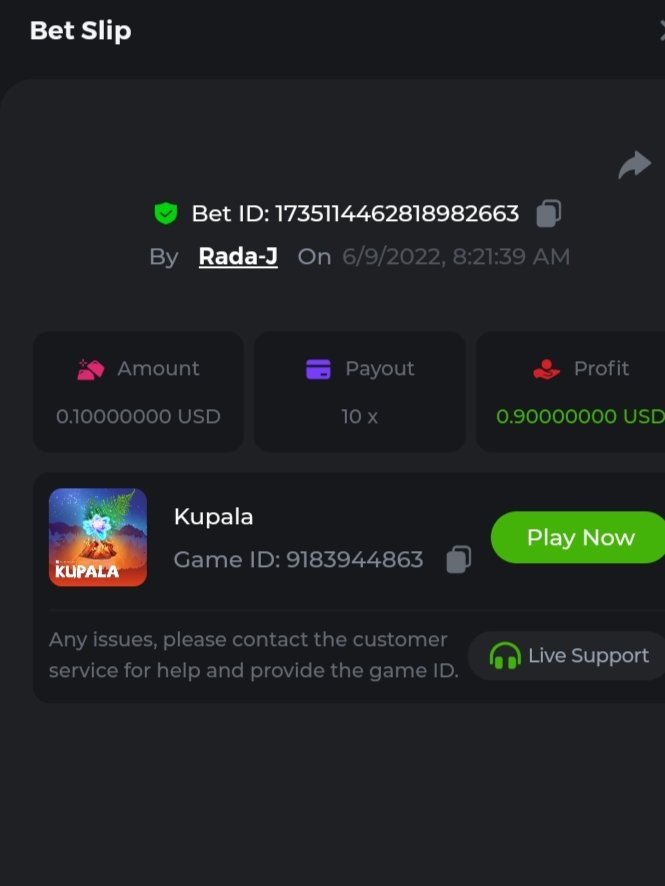The image size is (665, 886).
Task: Click the Game ID 9183944863 text
Action: pyautogui.click(x=298, y=559)
